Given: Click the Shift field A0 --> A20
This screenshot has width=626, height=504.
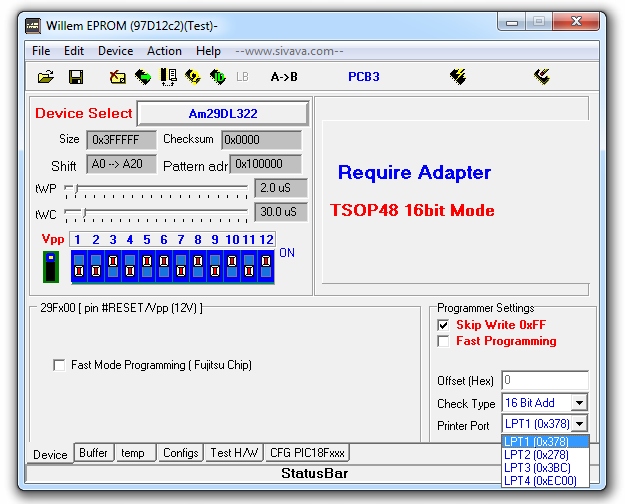Looking at the screenshot, I should (121, 164).
